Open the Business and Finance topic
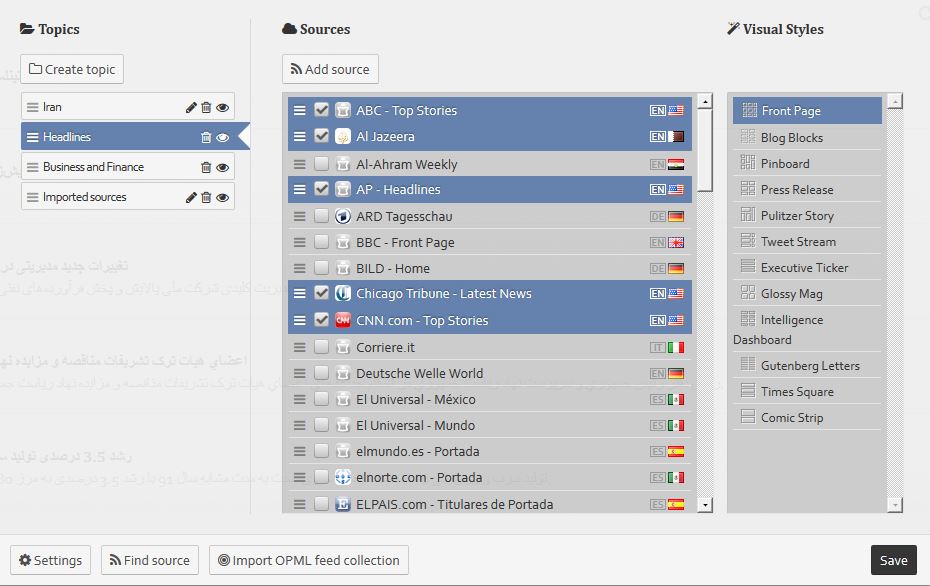 tap(128, 167)
